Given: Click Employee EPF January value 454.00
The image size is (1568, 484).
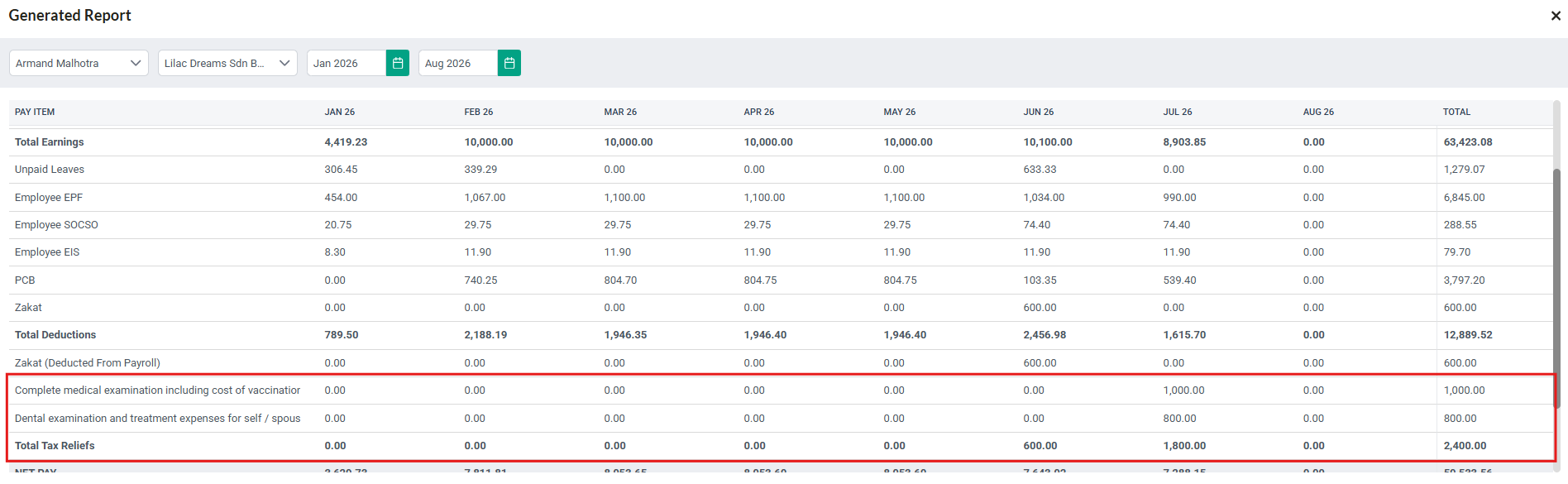Looking at the screenshot, I should point(341,198).
